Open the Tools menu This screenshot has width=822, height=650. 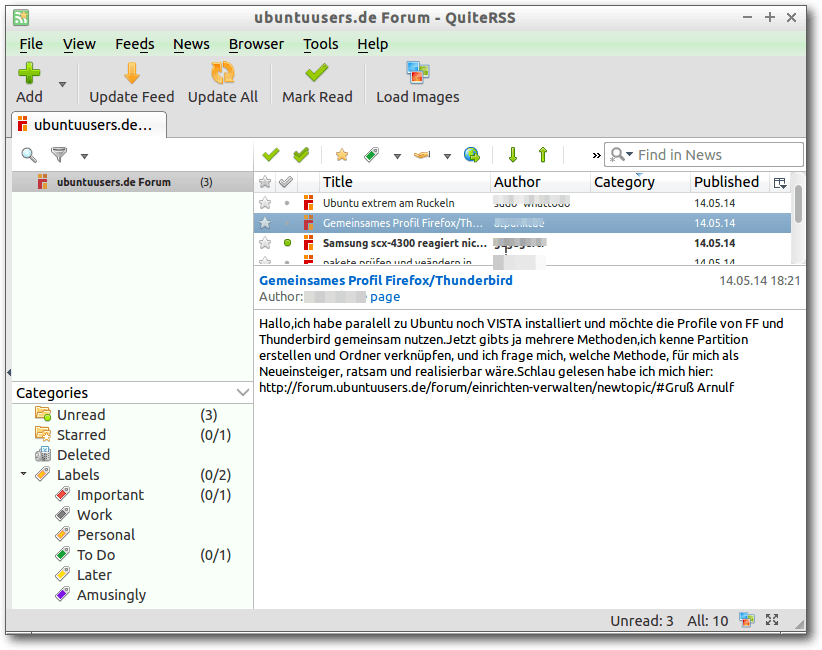click(321, 44)
